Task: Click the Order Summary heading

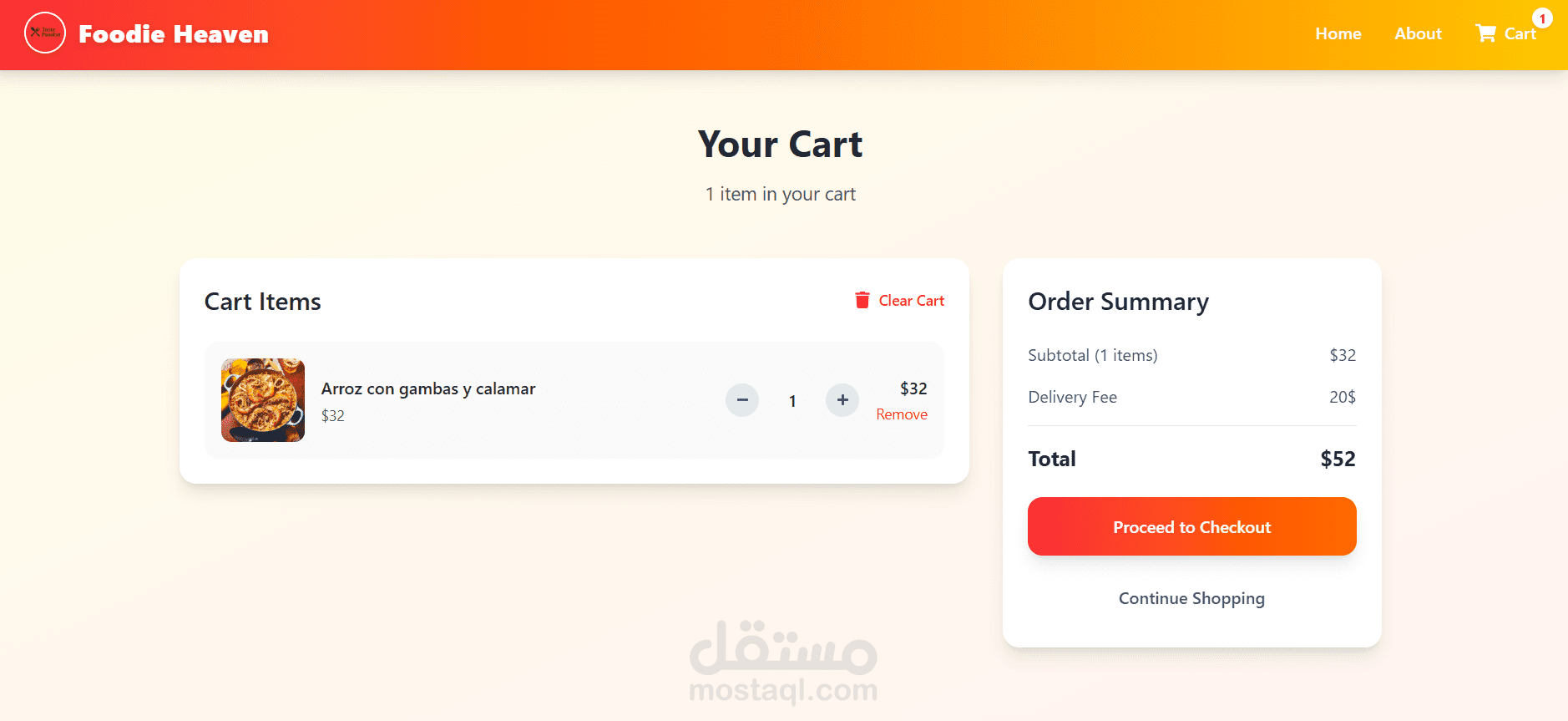Action: 1118,302
